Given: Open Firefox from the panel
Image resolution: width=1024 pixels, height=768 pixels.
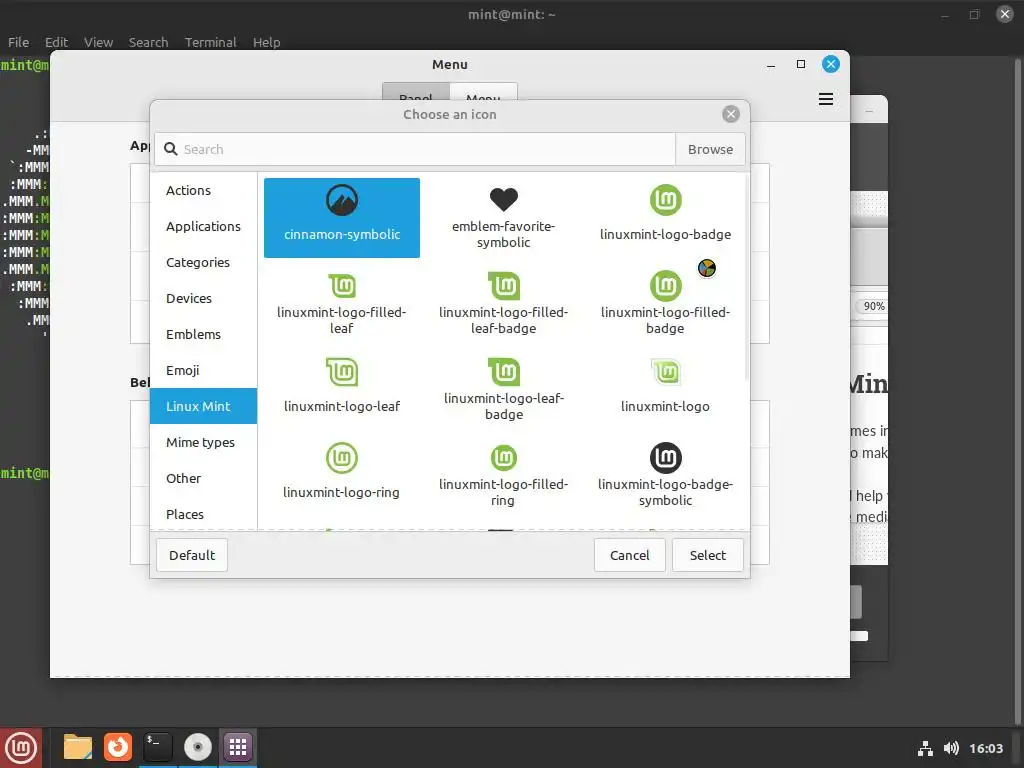Looking at the screenshot, I should click(x=118, y=747).
